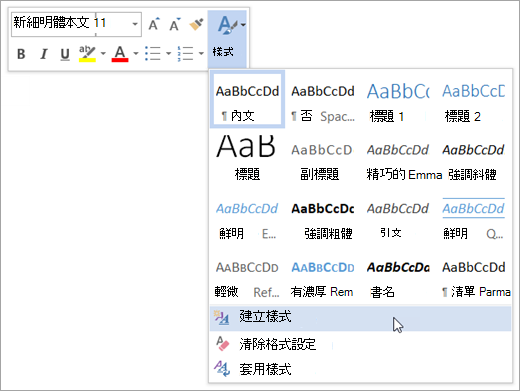Image resolution: width=520 pixels, height=391 pixels.
Task: Toggle Italic formatting
Action: point(43,54)
